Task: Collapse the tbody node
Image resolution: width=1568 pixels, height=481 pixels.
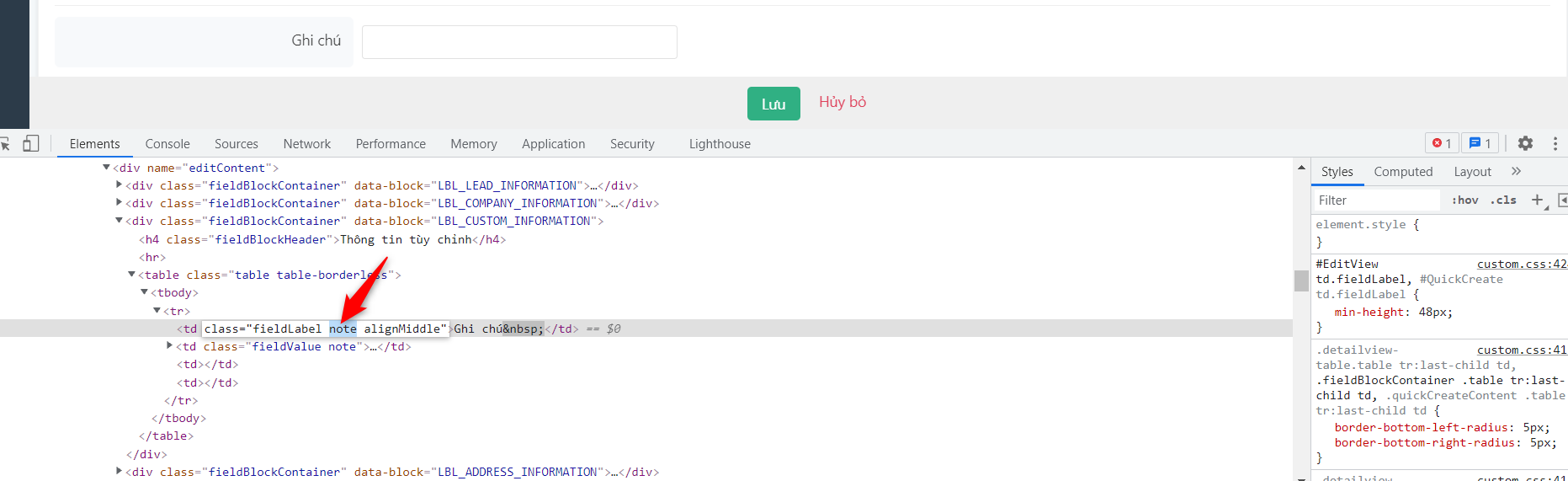Action: tap(144, 292)
